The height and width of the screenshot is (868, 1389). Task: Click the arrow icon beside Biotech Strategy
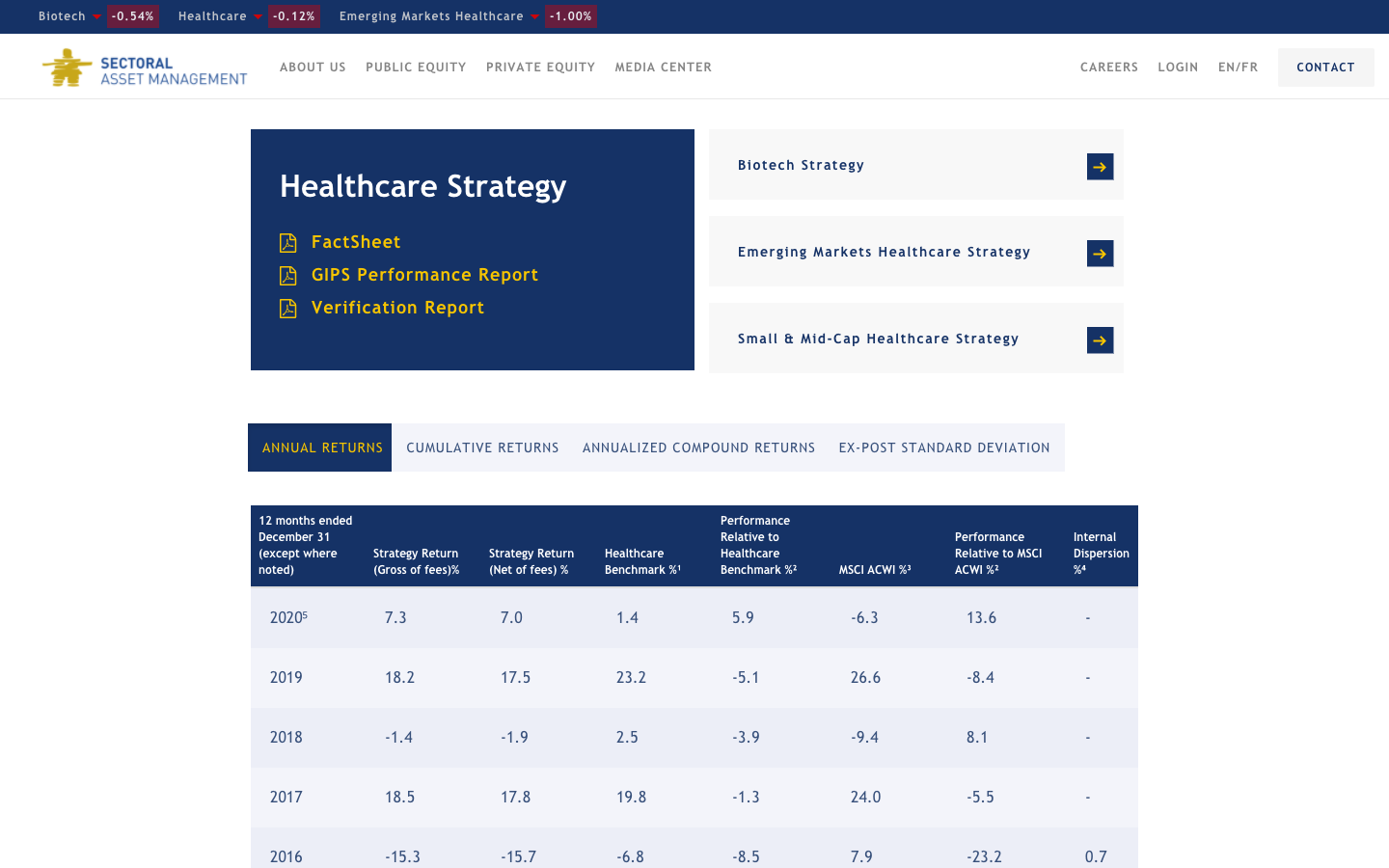1100,167
